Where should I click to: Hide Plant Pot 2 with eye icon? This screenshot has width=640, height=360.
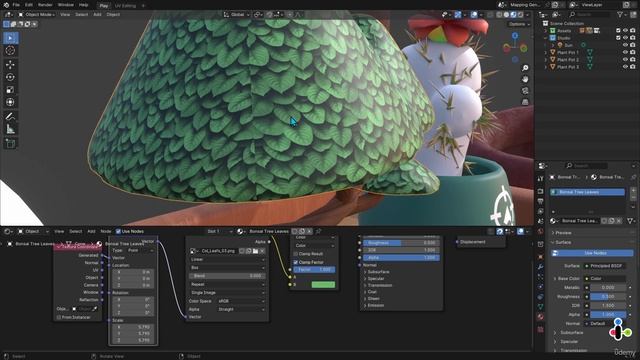625,60
